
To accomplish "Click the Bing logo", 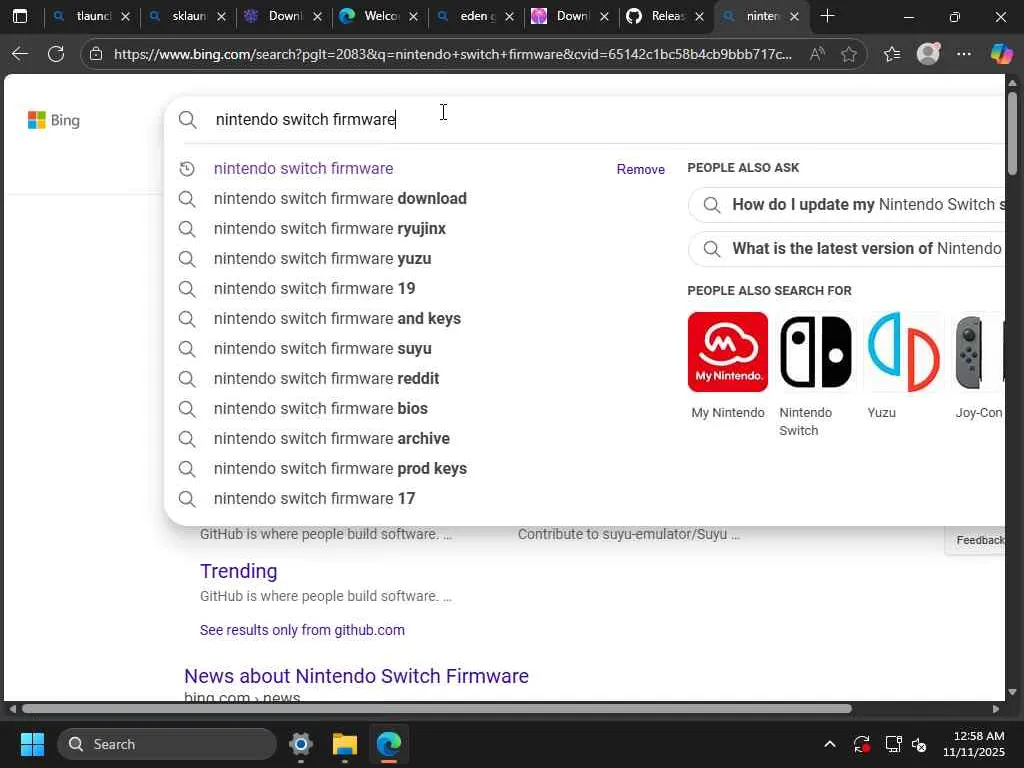I will click(54, 120).
